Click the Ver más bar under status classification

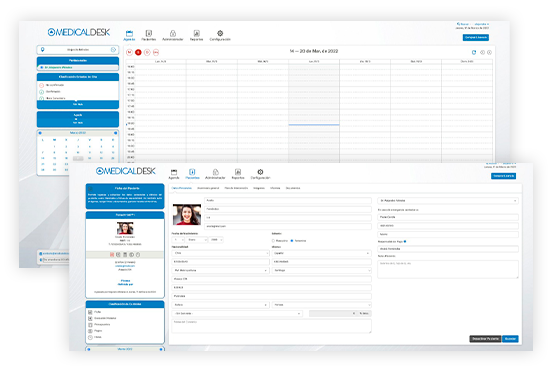[x=78, y=104]
